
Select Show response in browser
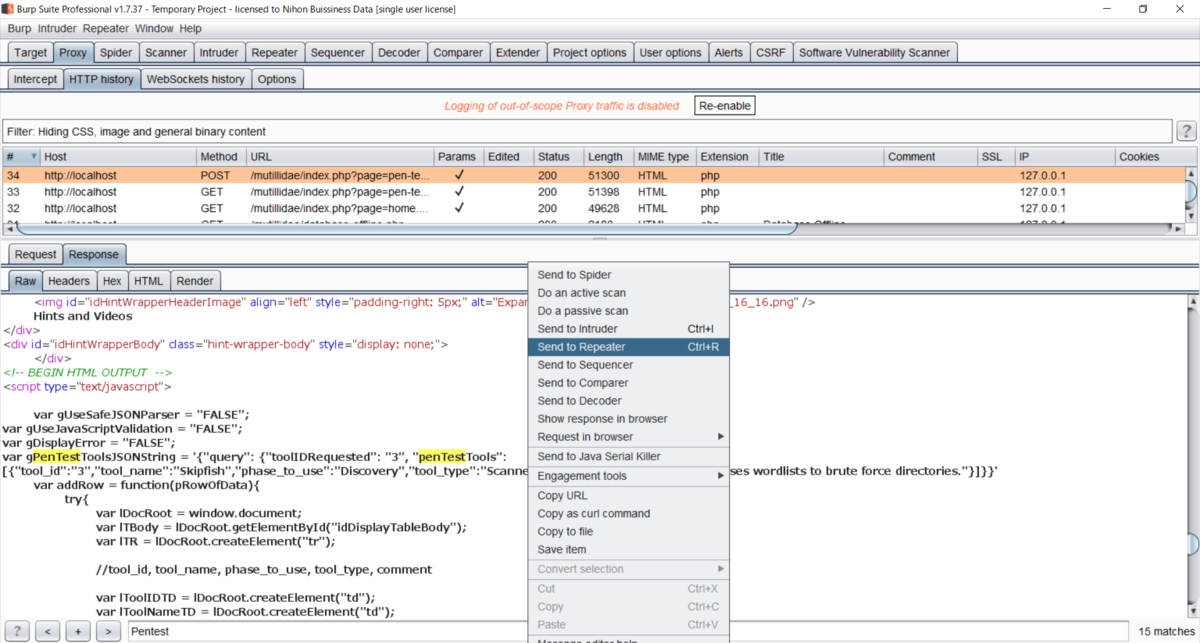point(629,419)
